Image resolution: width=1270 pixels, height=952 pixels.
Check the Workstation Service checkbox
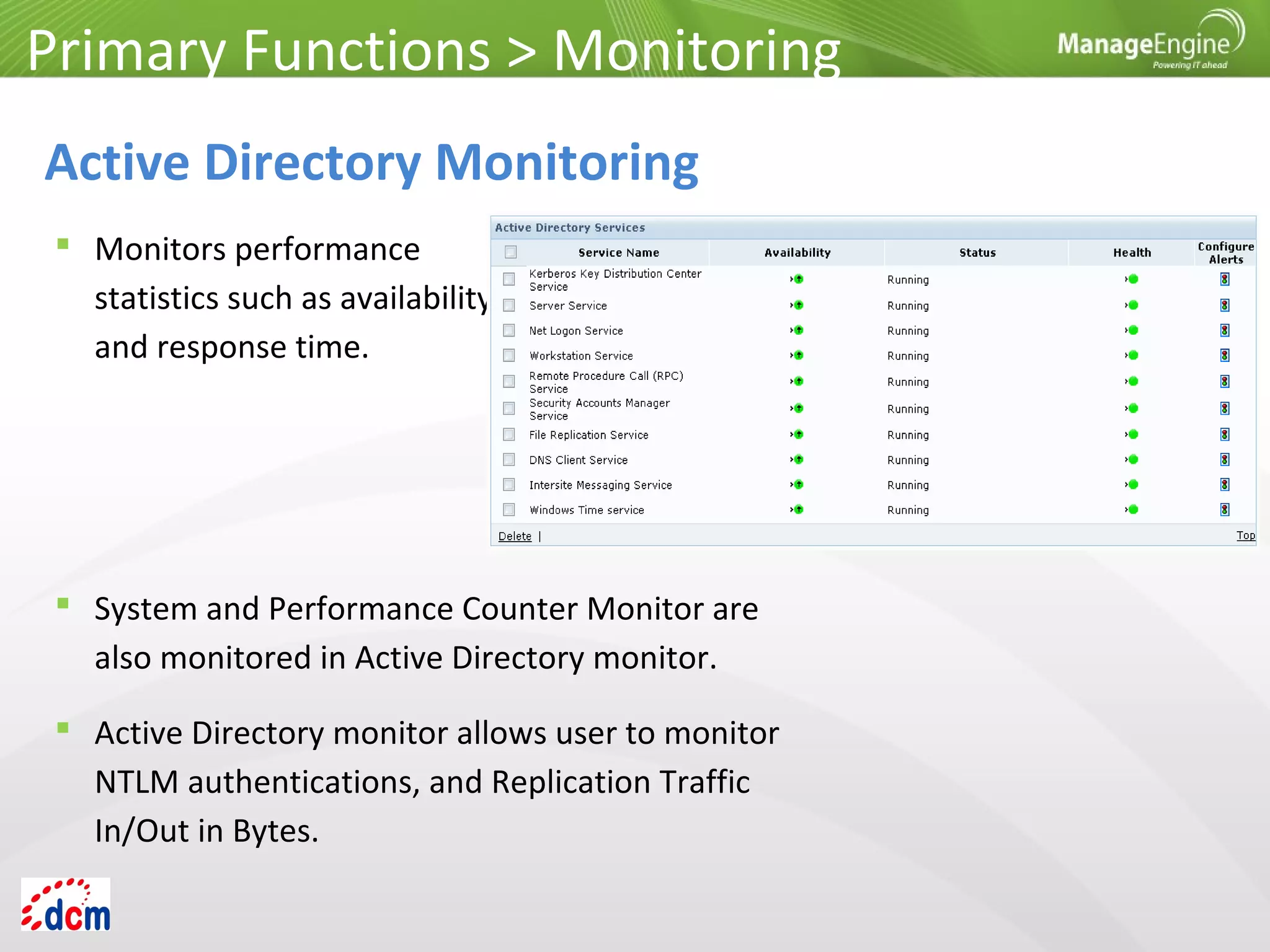(x=509, y=355)
